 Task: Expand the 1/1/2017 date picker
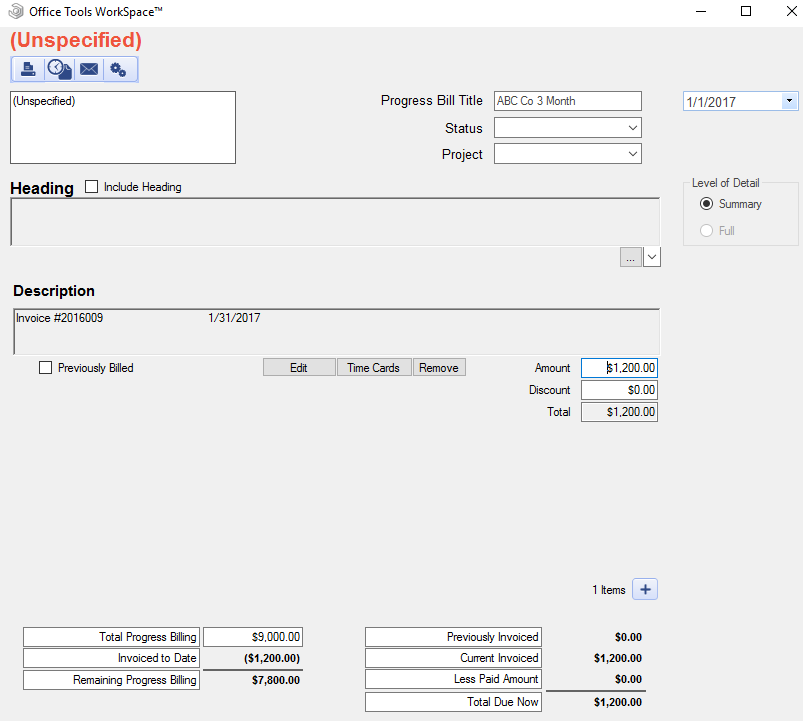789,101
